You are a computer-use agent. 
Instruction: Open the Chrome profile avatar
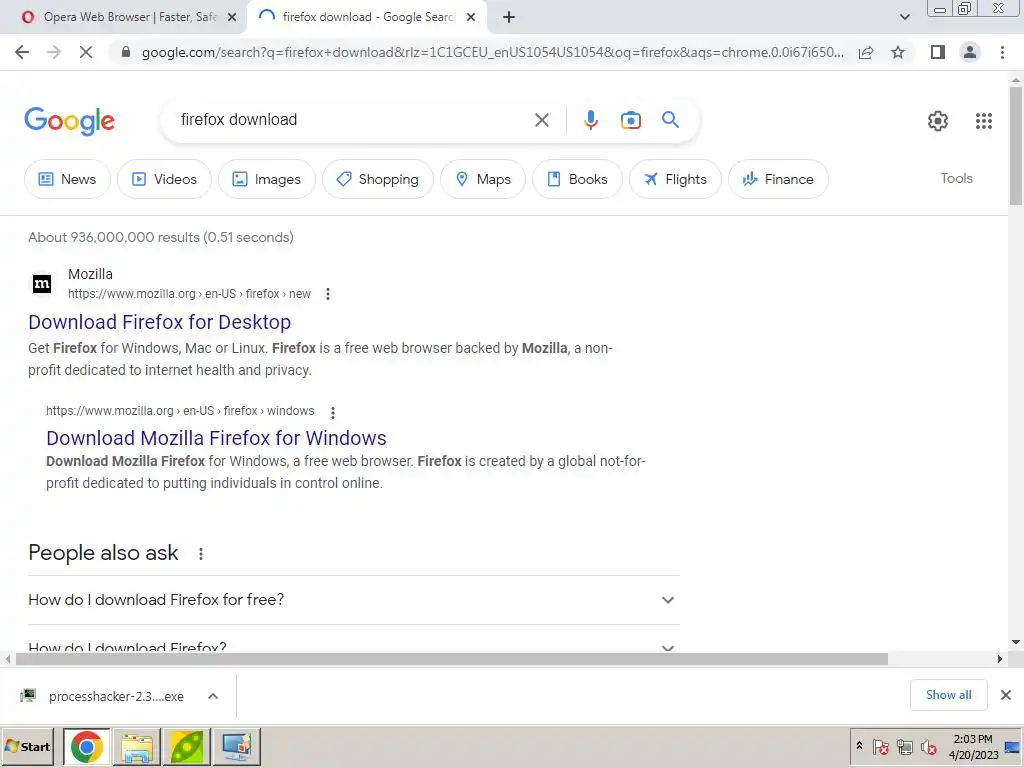click(970, 52)
